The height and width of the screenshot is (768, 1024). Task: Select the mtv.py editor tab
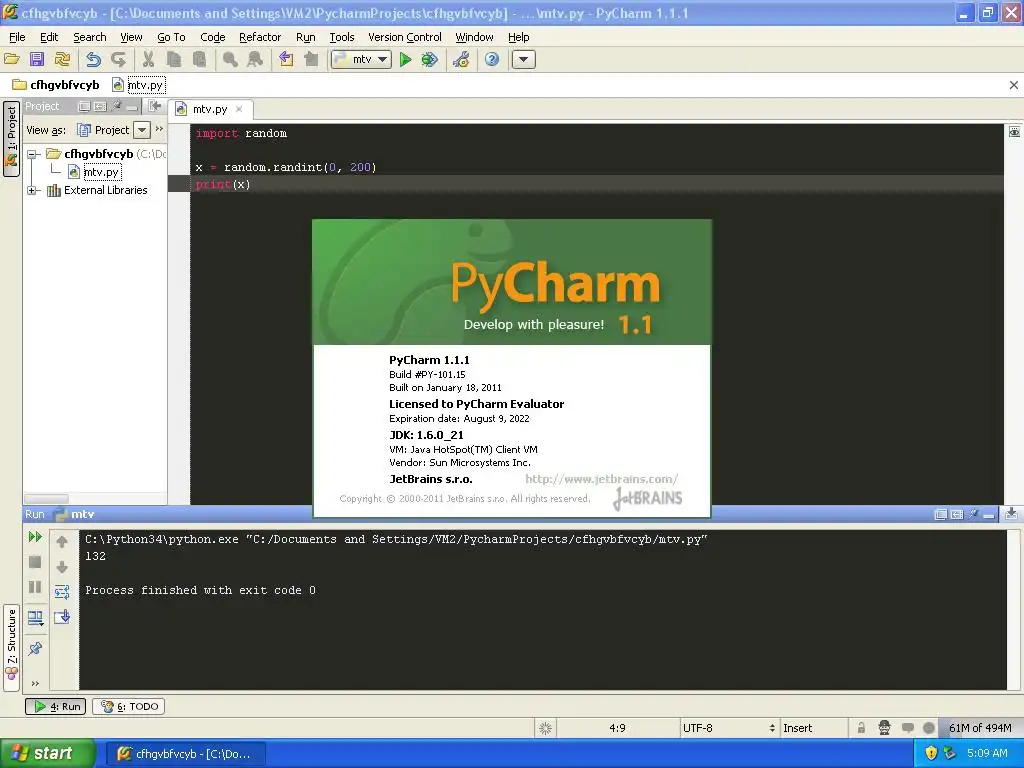pyautogui.click(x=210, y=109)
